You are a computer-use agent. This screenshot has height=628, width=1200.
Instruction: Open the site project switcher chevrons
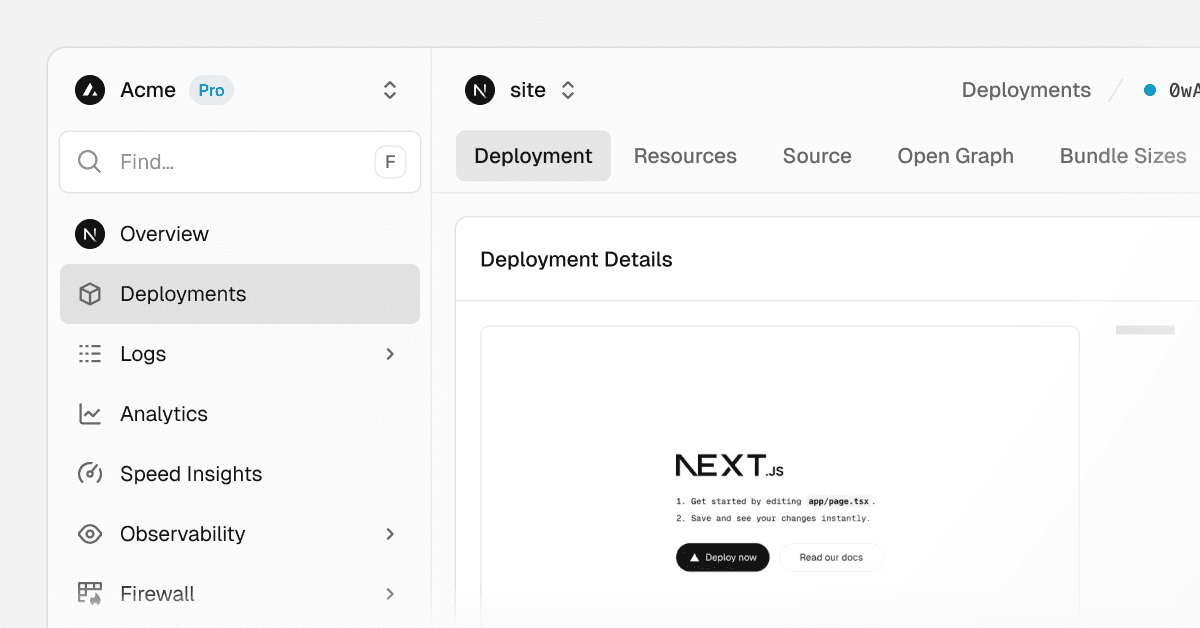[568, 90]
